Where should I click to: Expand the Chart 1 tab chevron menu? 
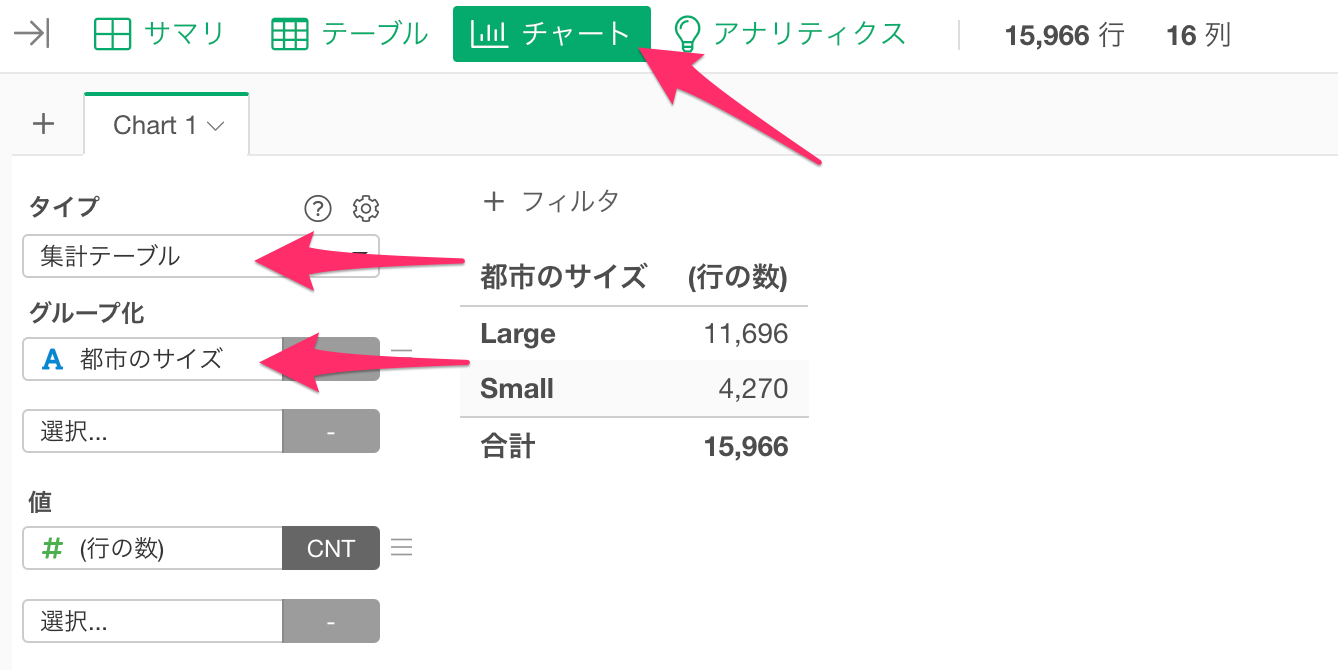pyautogui.click(x=215, y=126)
